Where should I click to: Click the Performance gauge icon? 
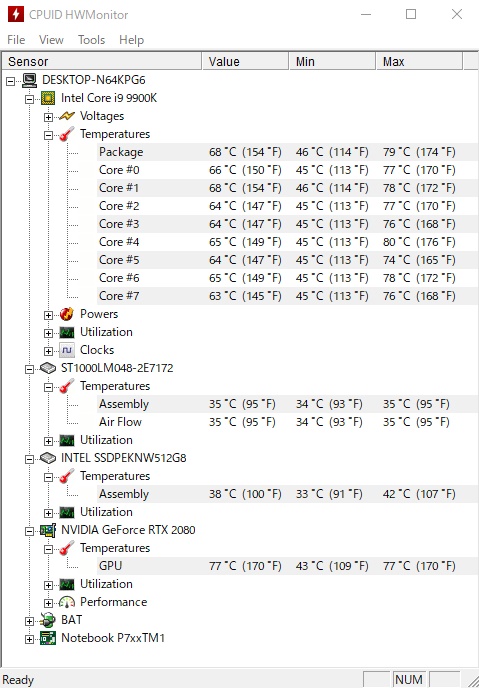67,602
